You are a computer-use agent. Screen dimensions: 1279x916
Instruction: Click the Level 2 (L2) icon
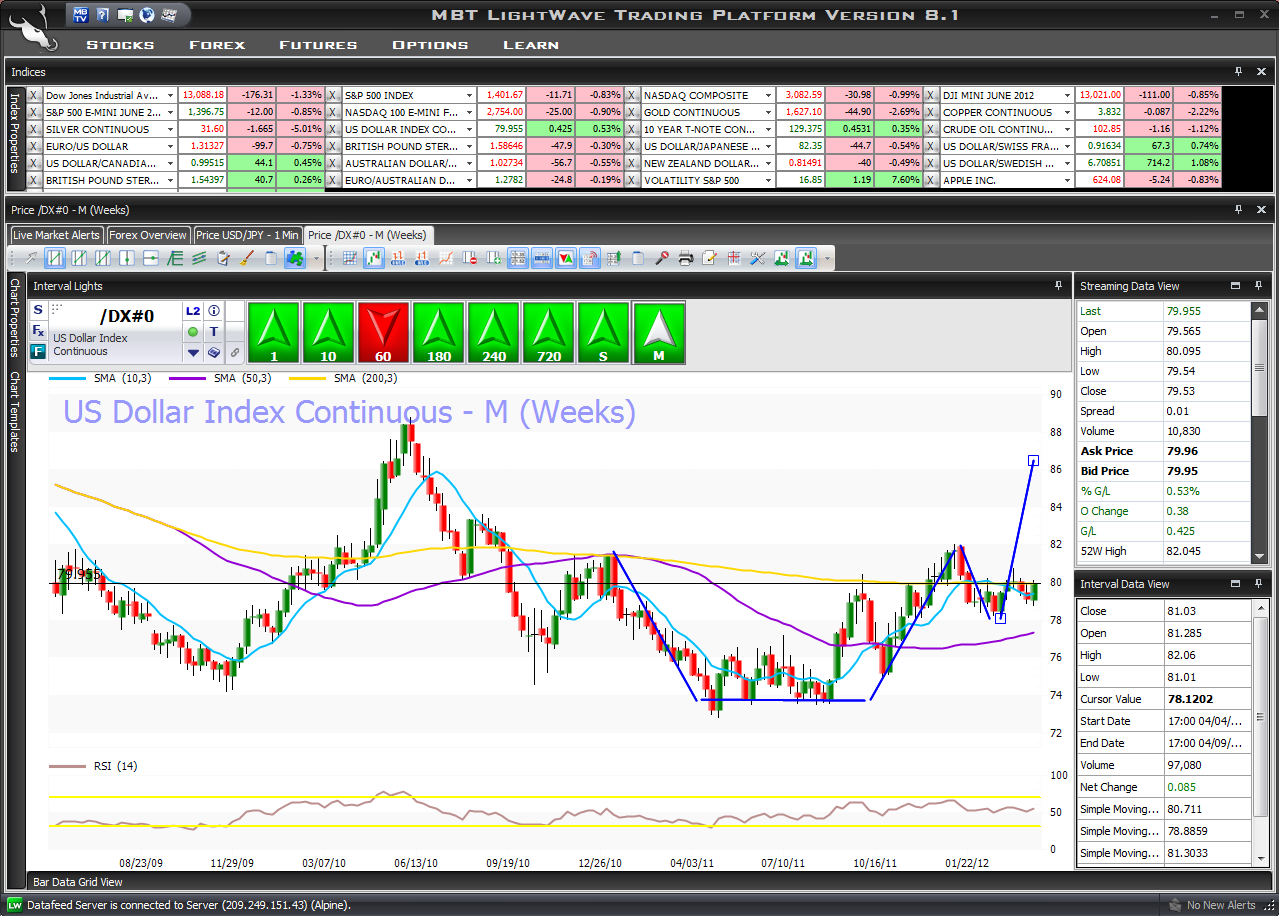tap(193, 311)
